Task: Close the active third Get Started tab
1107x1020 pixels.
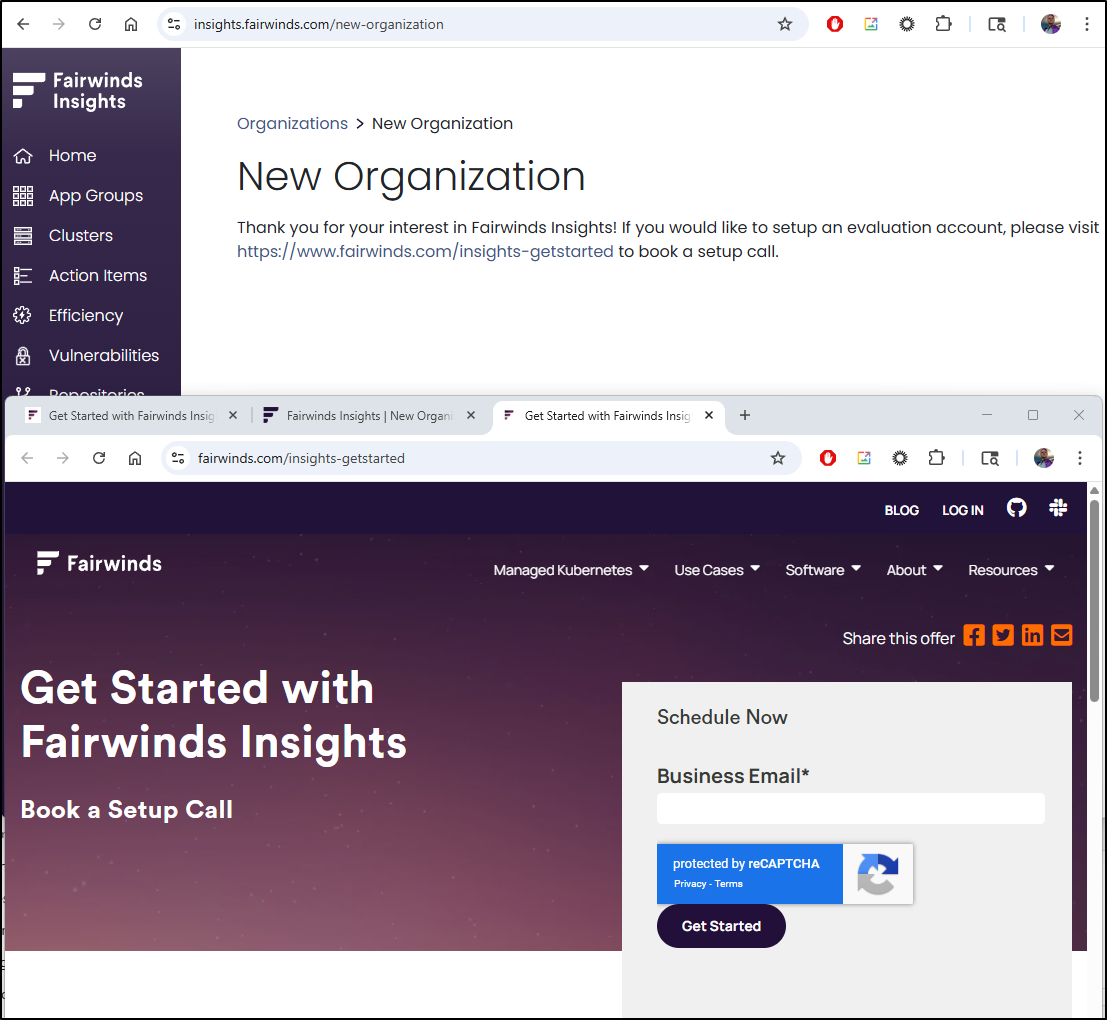Action: pos(709,415)
